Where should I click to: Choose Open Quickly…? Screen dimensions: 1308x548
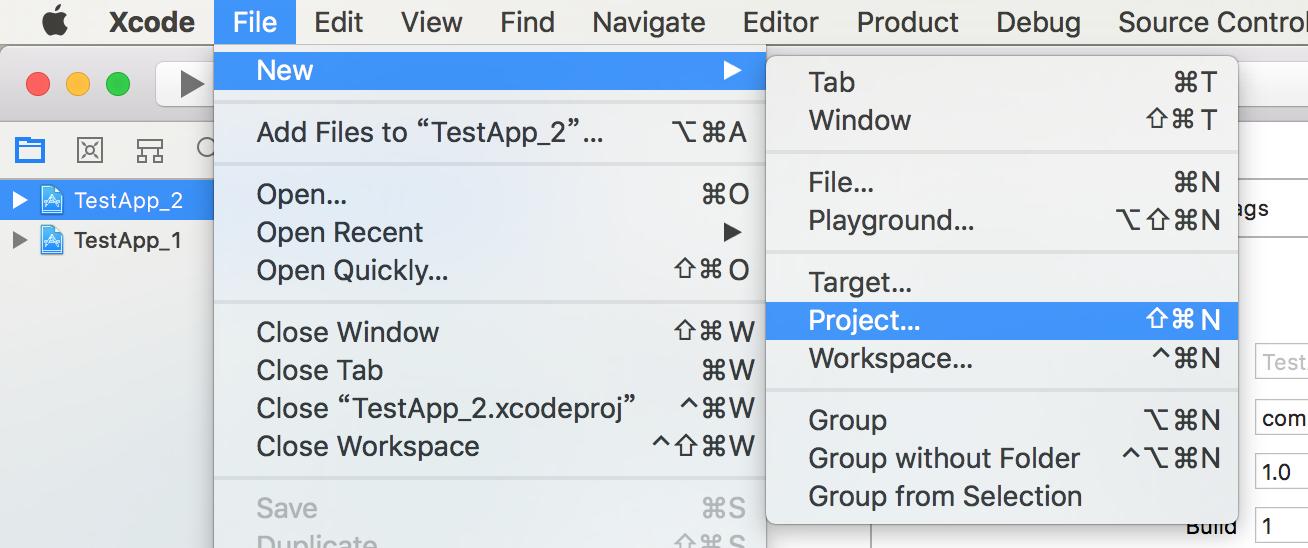[x=490, y=270]
